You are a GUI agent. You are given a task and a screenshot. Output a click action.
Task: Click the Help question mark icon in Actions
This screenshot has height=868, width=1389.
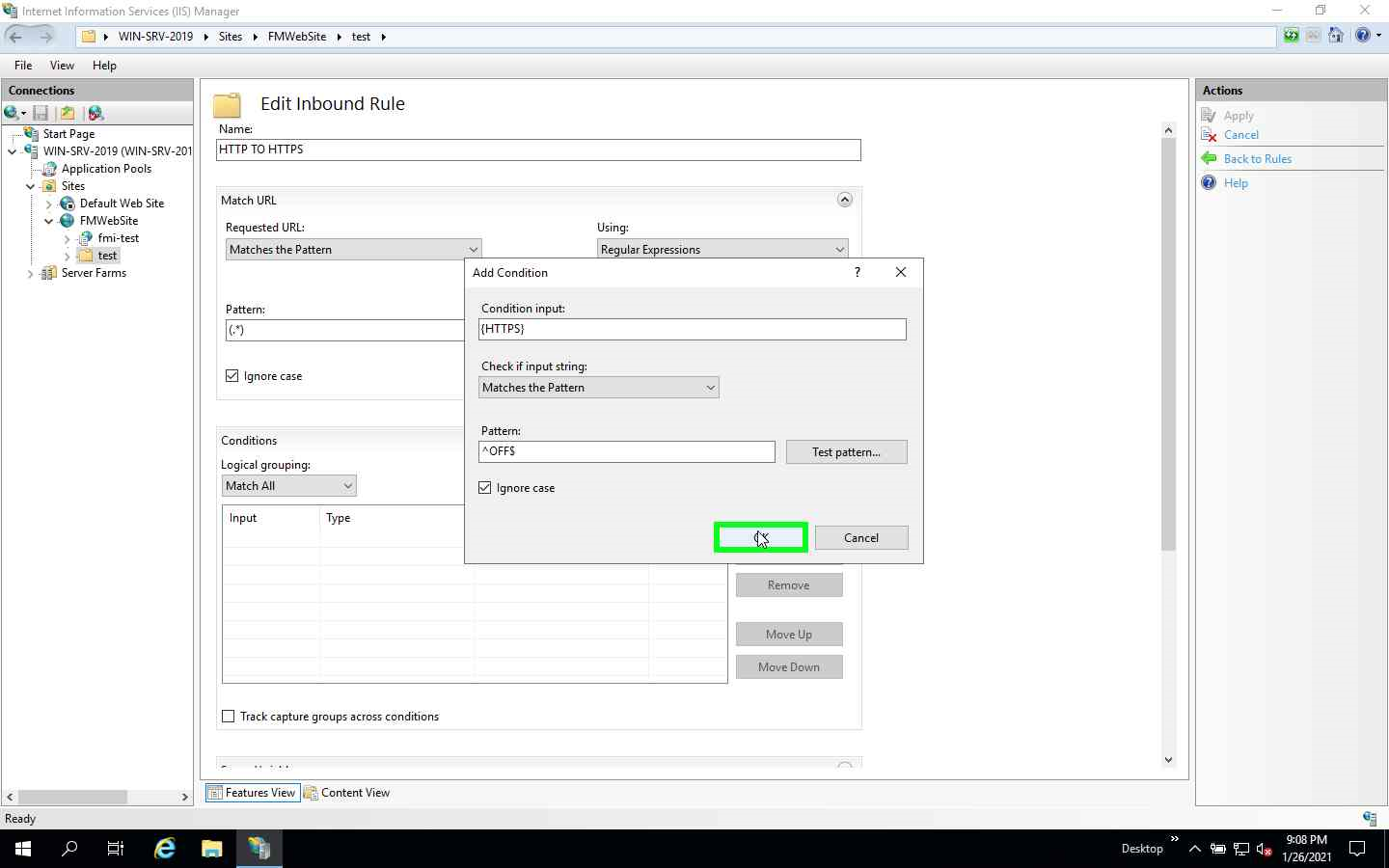pyautogui.click(x=1209, y=183)
